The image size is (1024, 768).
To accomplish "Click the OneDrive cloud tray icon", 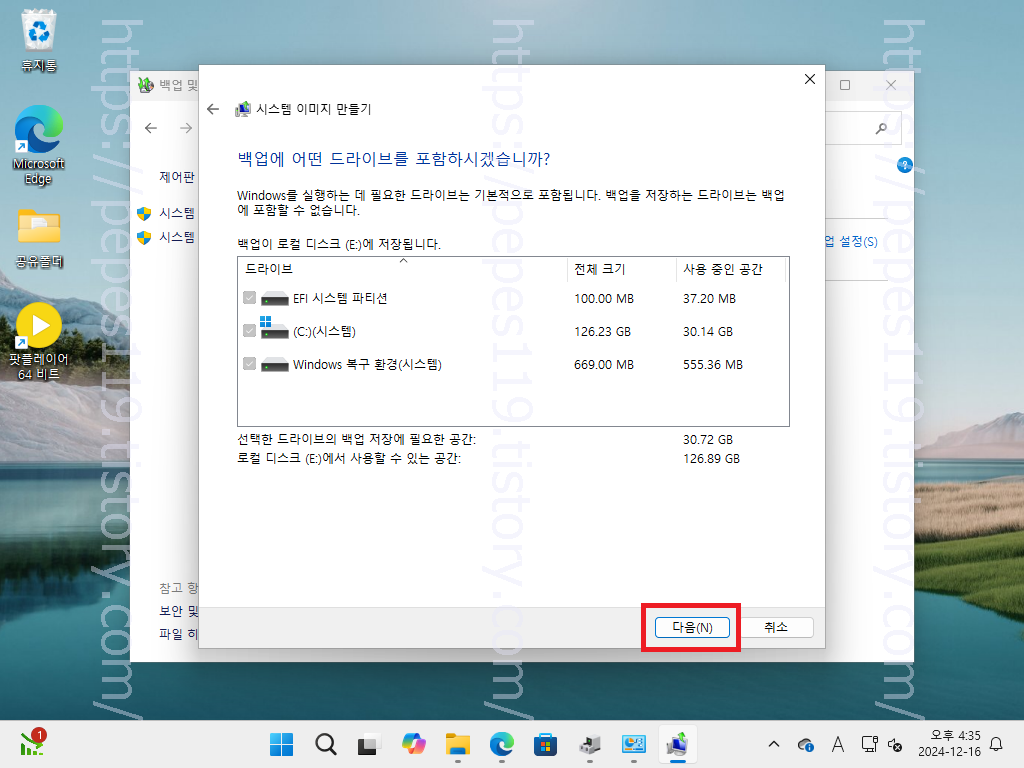I will click(805, 744).
